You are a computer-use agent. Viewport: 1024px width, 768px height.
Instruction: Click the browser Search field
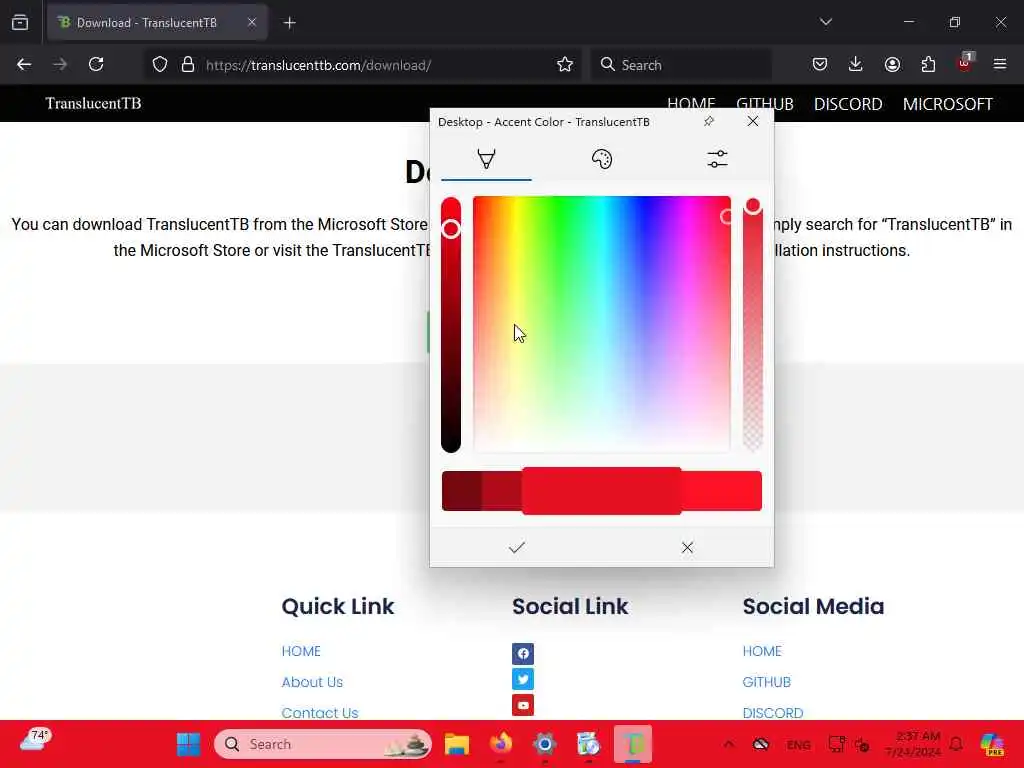click(681, 65)
